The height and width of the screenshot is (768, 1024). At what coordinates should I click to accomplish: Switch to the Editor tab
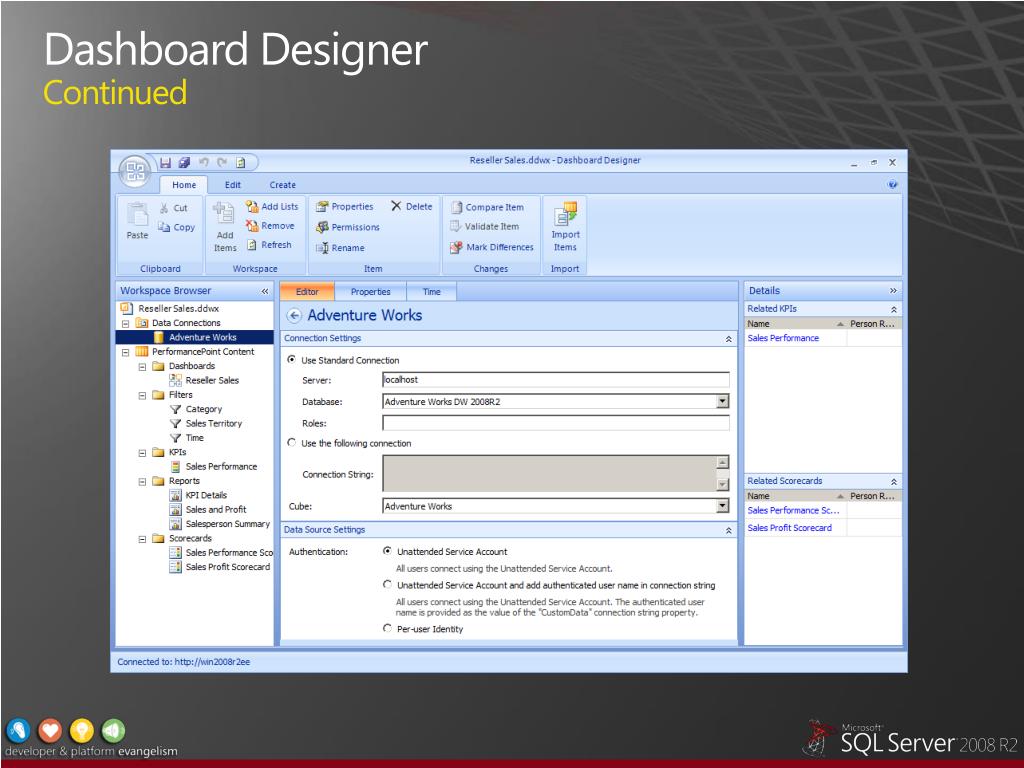pyautogui.click(x=307, y=292)
